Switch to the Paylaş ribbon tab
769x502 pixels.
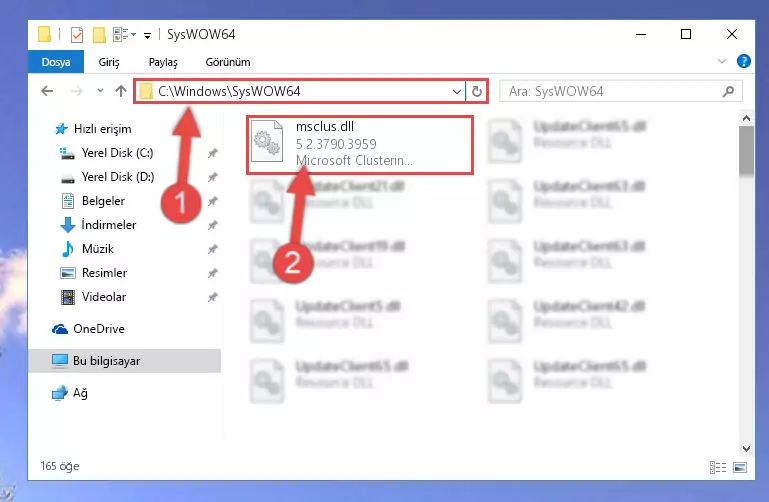pos(163,62)
